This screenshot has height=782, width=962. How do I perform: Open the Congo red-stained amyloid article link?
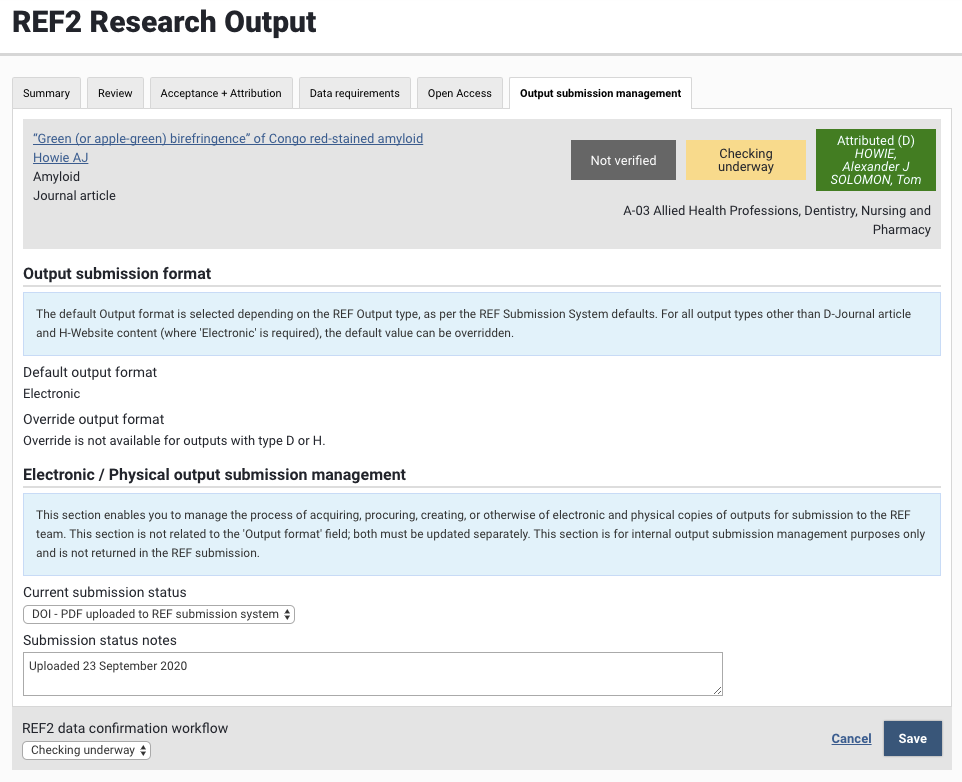(228, 138)
